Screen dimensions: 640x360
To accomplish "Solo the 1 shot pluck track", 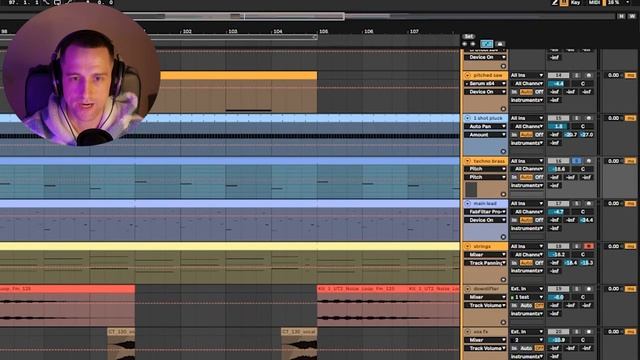I will tap(576, 118).
